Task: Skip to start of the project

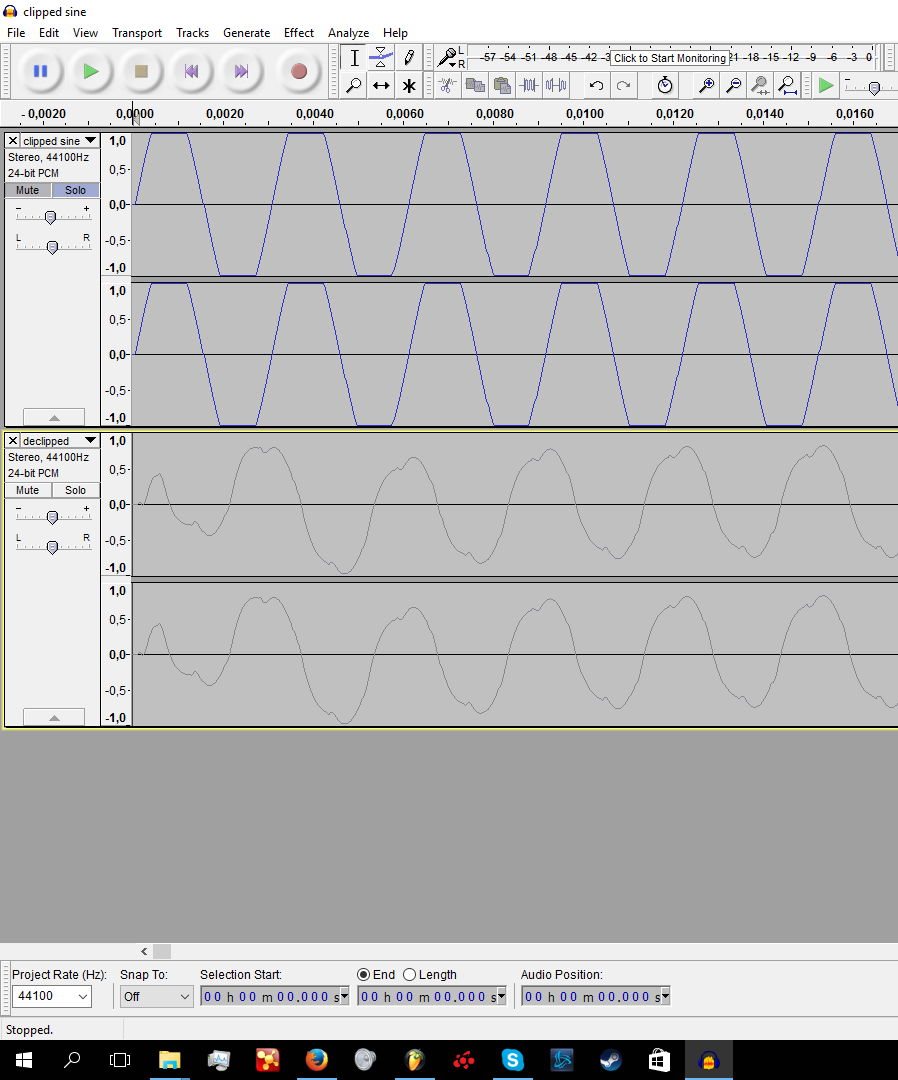Action: [191, 71]
